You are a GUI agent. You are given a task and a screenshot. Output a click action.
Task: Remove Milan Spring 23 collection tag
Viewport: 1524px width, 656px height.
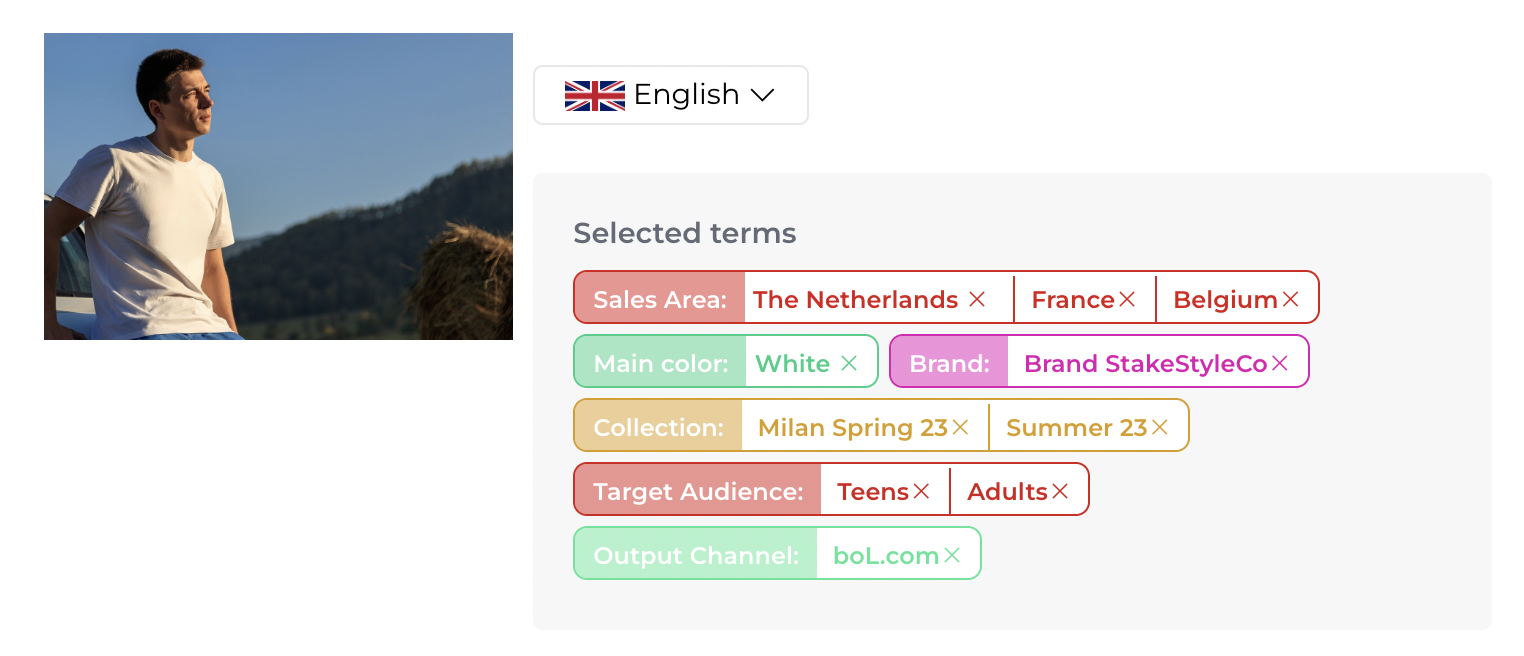point(960,427)
